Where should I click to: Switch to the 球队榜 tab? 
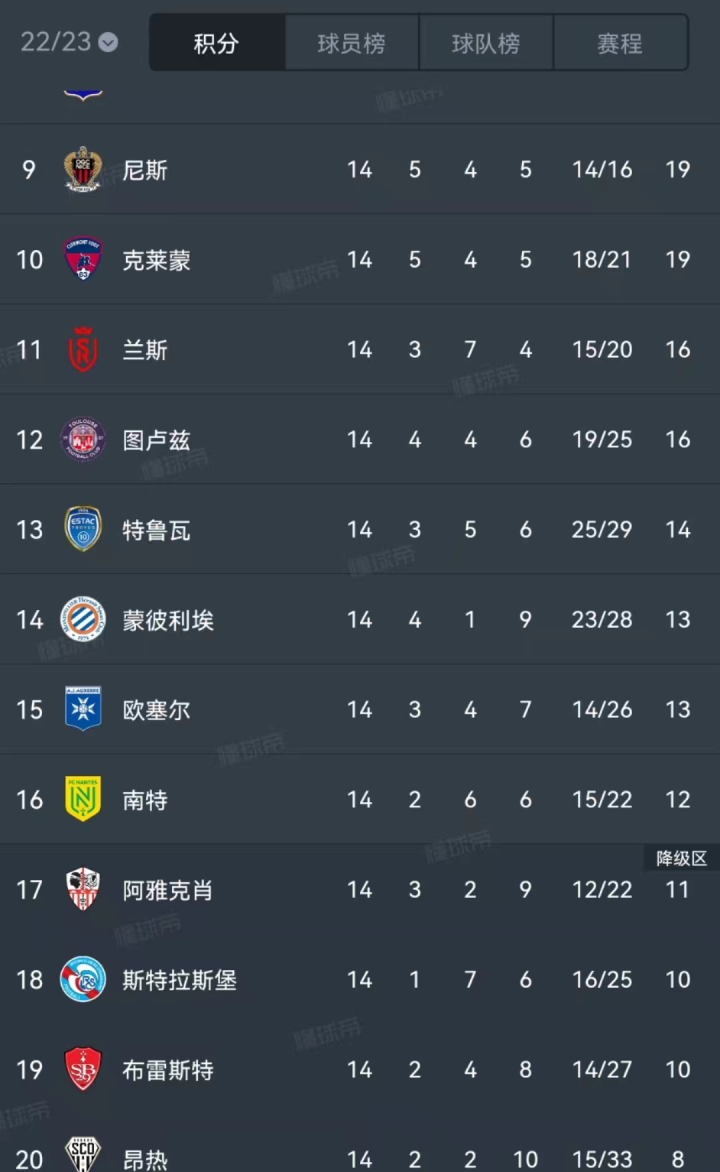(486, 43)
